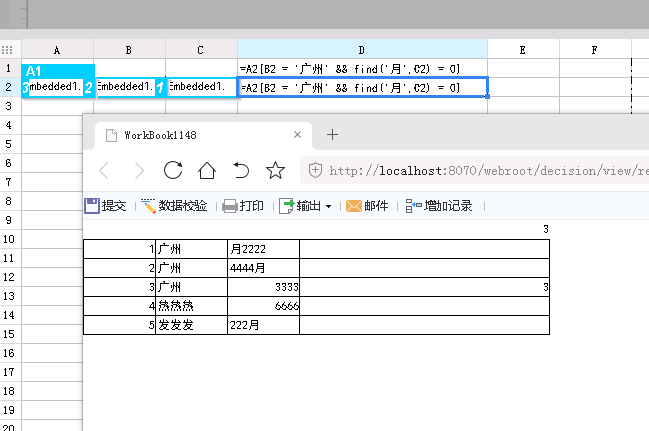Close the WorkBook1148 browser tab
The image size is (649, 431).
point(297,135)
